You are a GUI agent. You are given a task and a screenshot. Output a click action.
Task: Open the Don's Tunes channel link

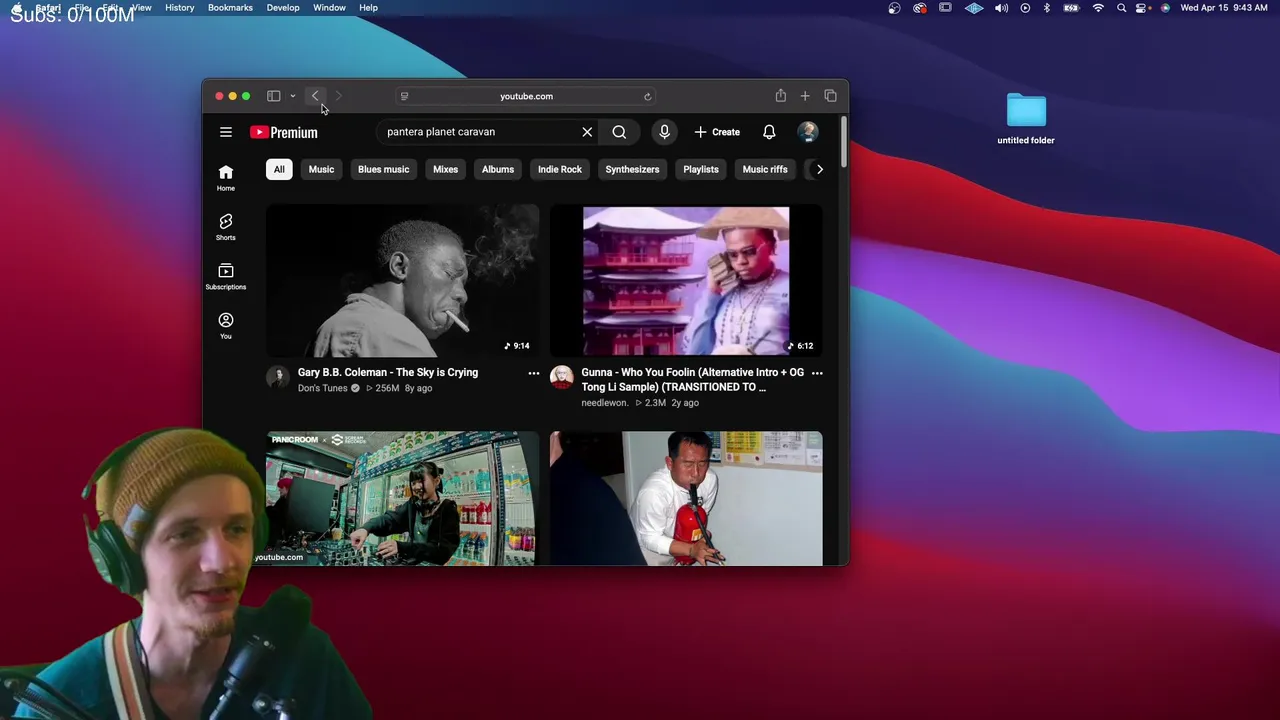click(x=322, y=388)
